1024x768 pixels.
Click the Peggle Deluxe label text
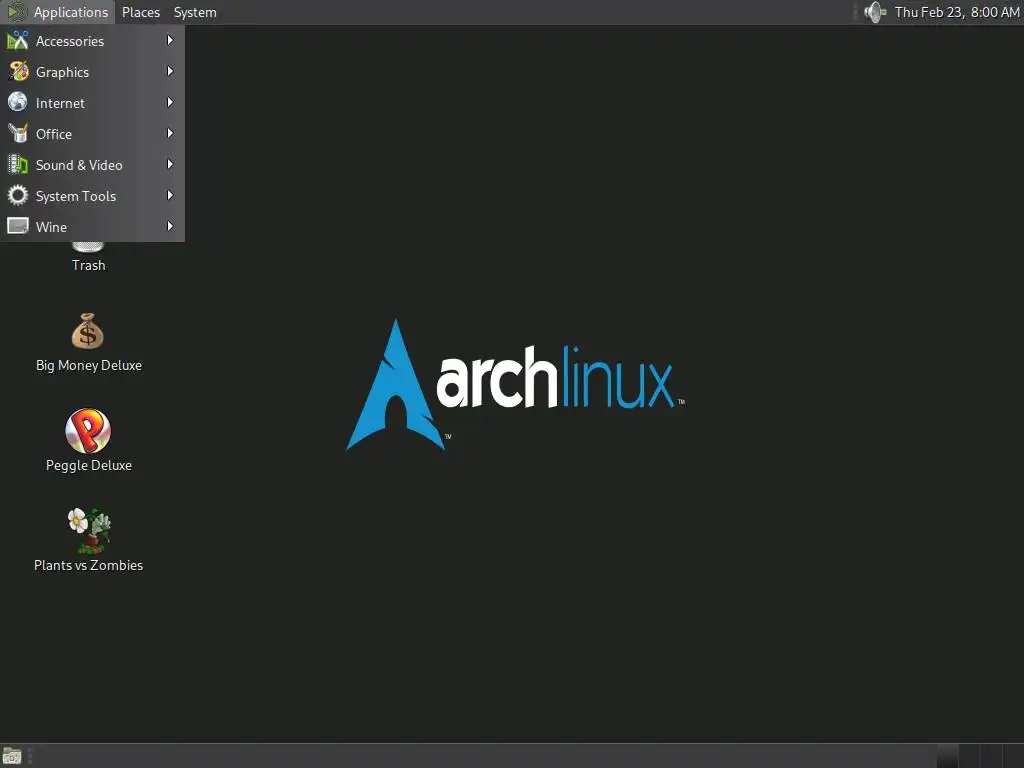pos(89,466)
